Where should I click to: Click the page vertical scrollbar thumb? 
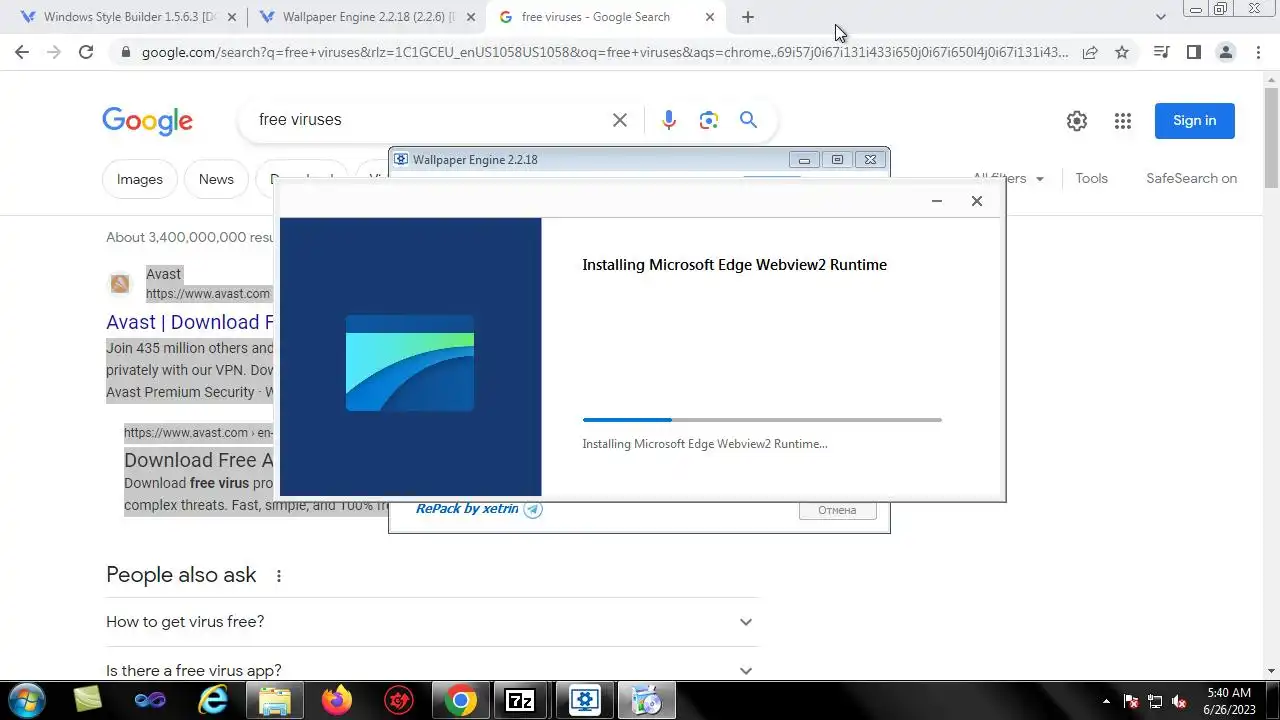1272,137
